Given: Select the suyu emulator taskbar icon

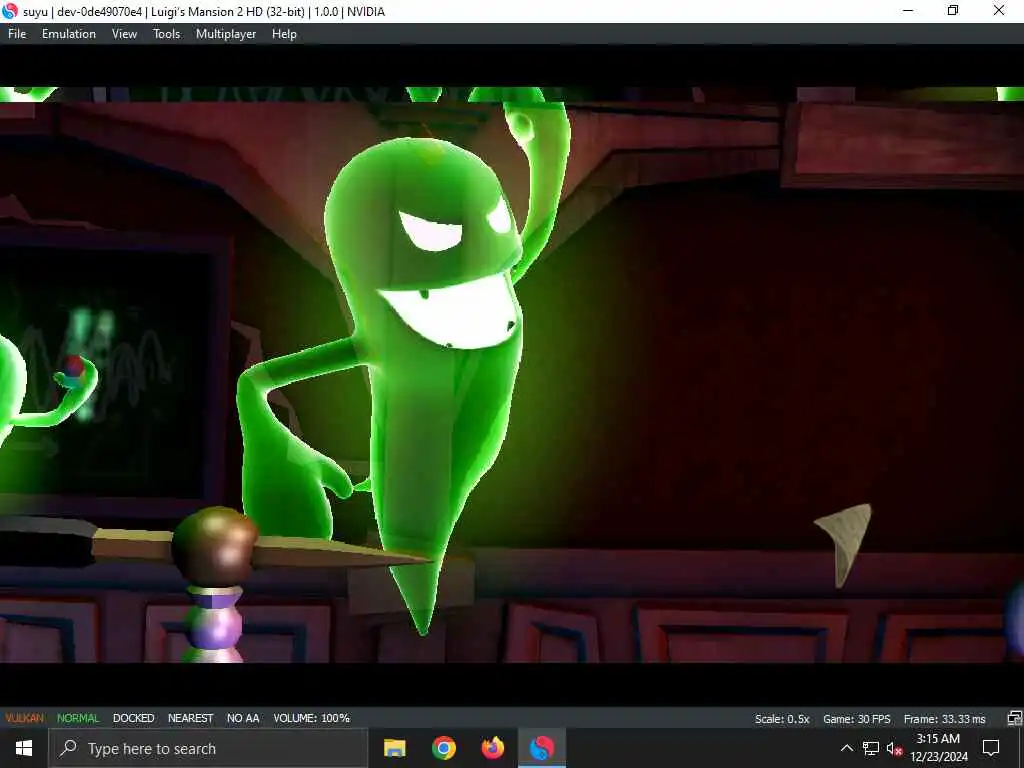Looking at the screenshot, I should click(x=541, y=748).
